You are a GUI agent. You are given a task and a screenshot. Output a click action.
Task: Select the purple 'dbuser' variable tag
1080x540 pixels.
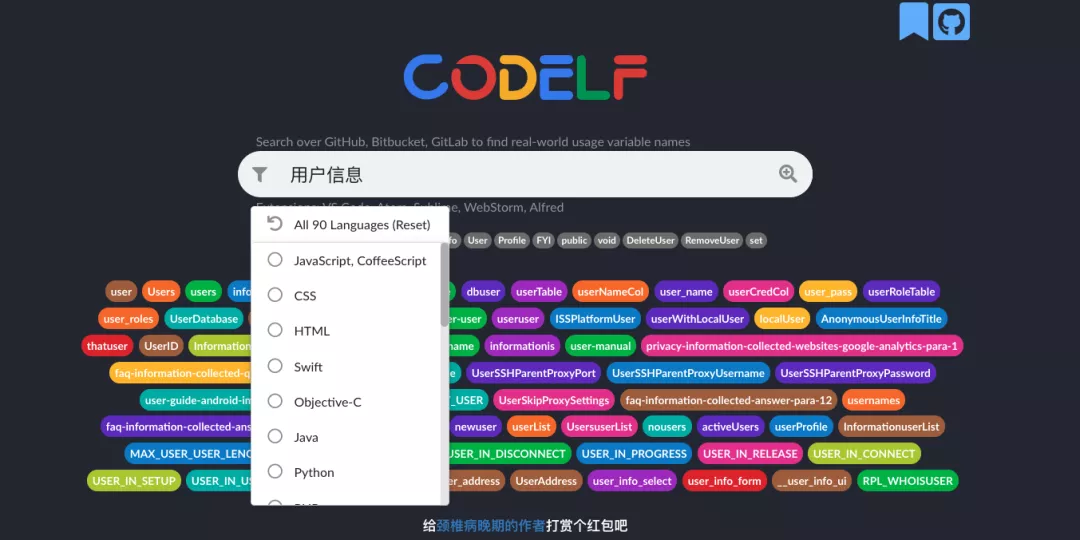pyautogui.click(x=483, y=291)
